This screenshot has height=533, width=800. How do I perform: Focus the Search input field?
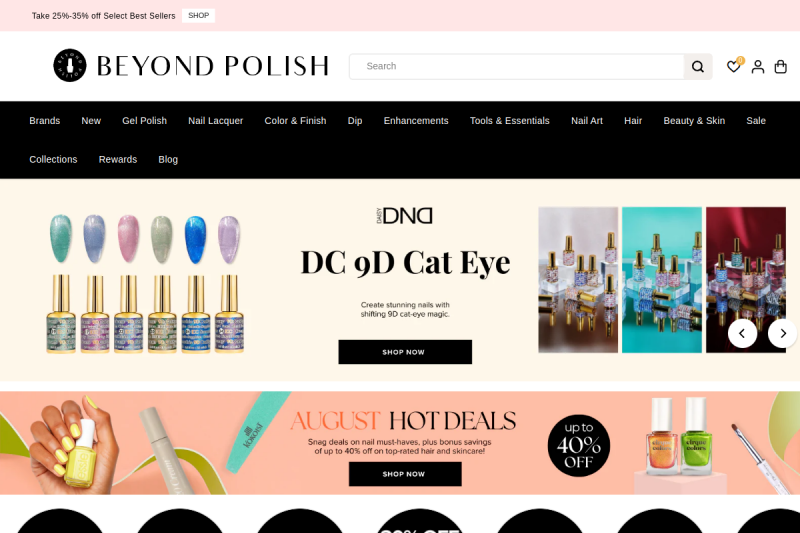click(x=516, y=66)
